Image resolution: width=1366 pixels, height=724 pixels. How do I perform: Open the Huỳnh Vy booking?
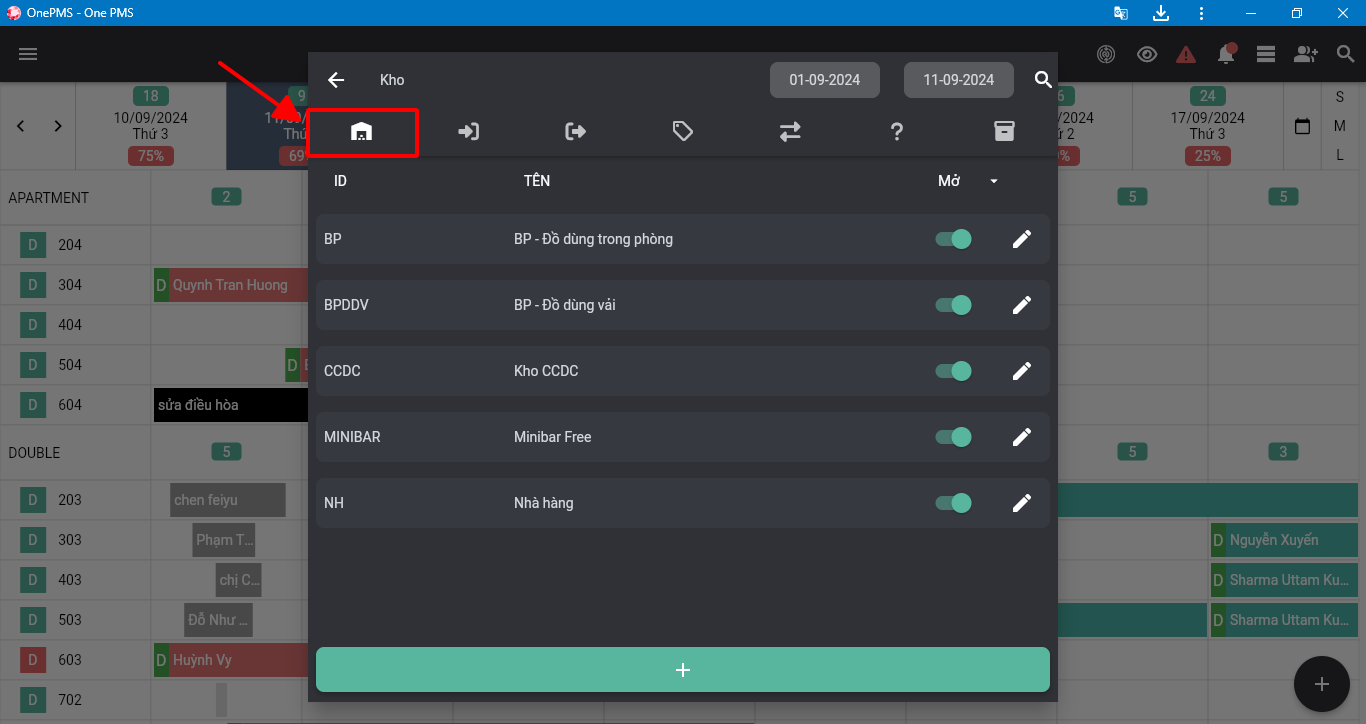(x=231, y=660)
